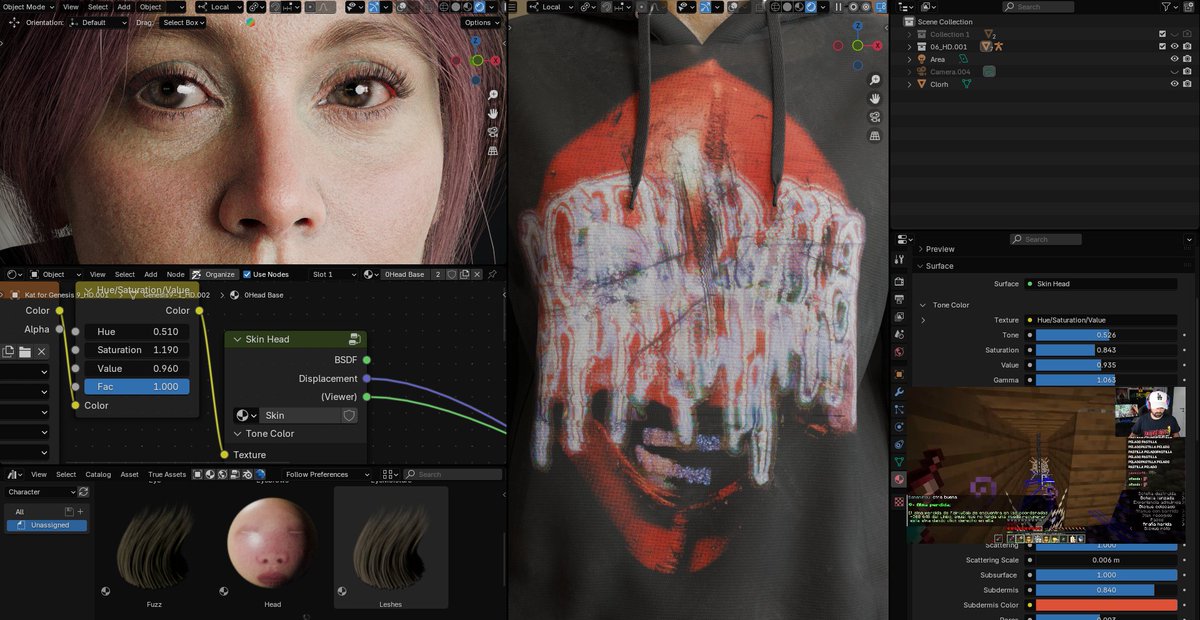The height and width of the screenshot is (620, 1200).
Task: Click the plus icon to add a catalog
Action: click(80, 511)
